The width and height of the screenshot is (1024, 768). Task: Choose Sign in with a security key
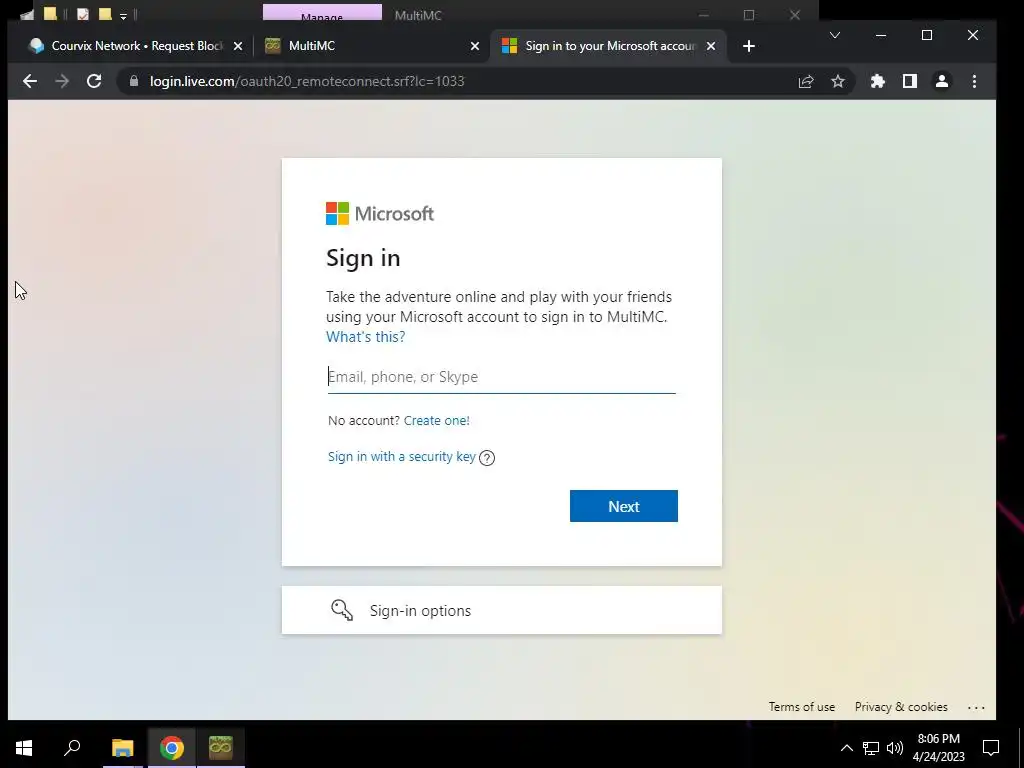tap(402, 456)
